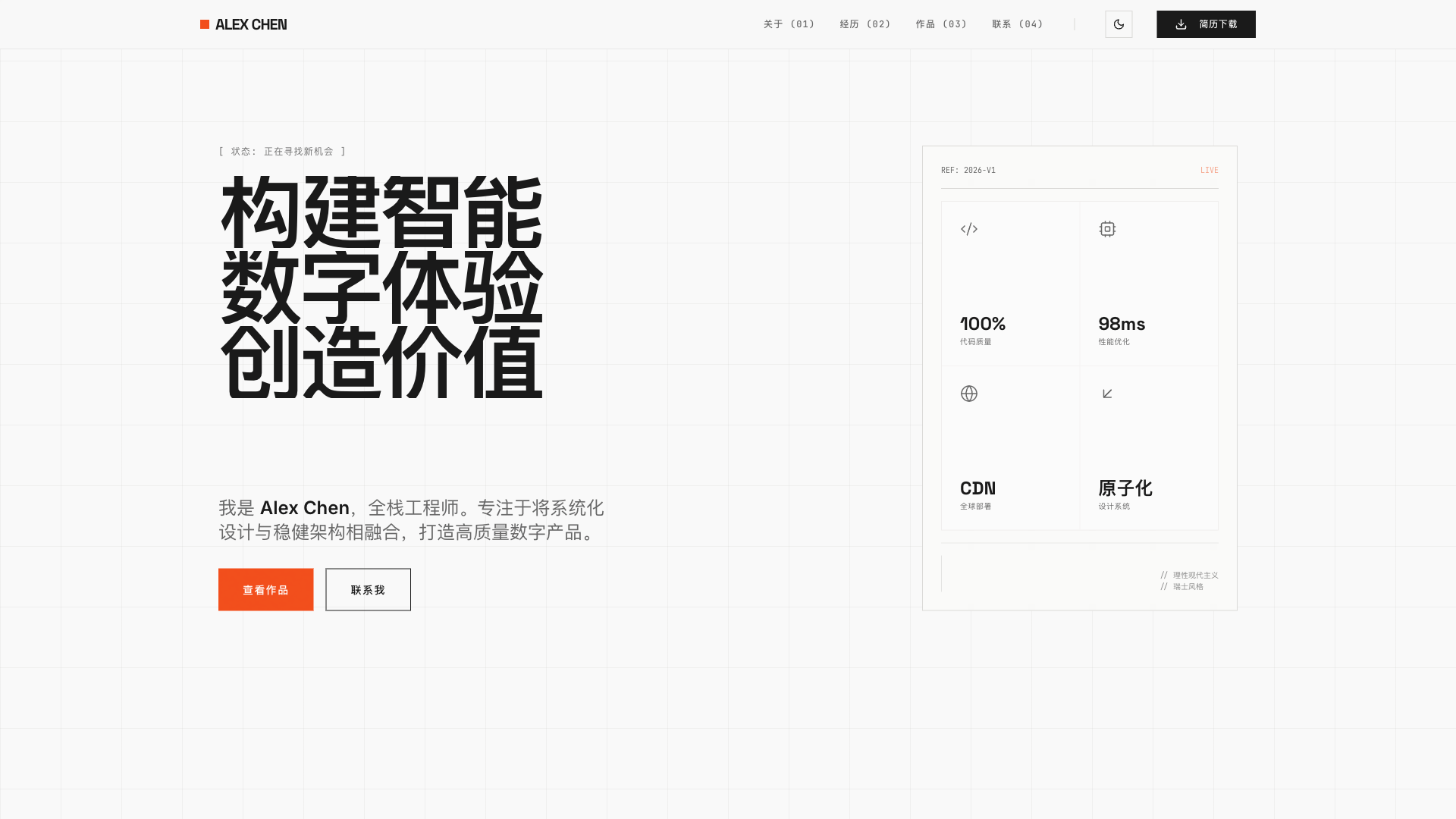Click the REF: 2026-V1 label
This screenshot has height=819, width=1456.
pos(967,170)
